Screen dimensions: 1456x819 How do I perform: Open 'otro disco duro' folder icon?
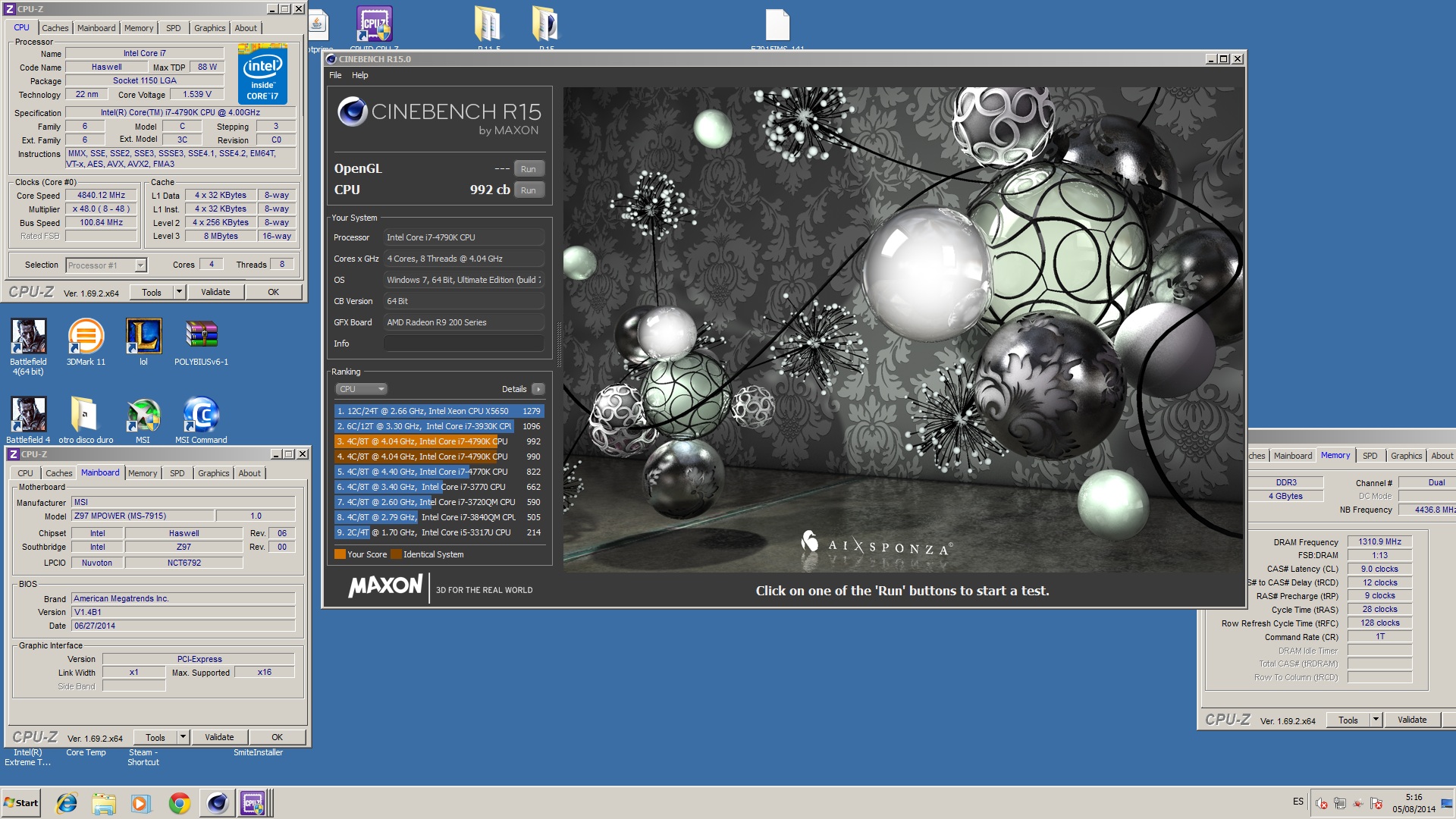pyautogui.click(x=86, y=420)
